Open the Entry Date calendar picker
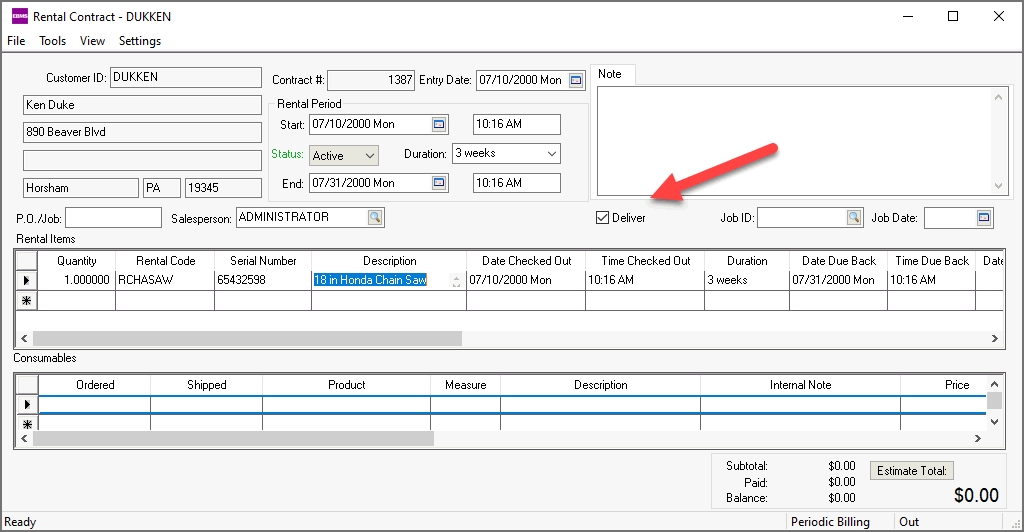The image size is (1024, 532). tap(576, 80)
